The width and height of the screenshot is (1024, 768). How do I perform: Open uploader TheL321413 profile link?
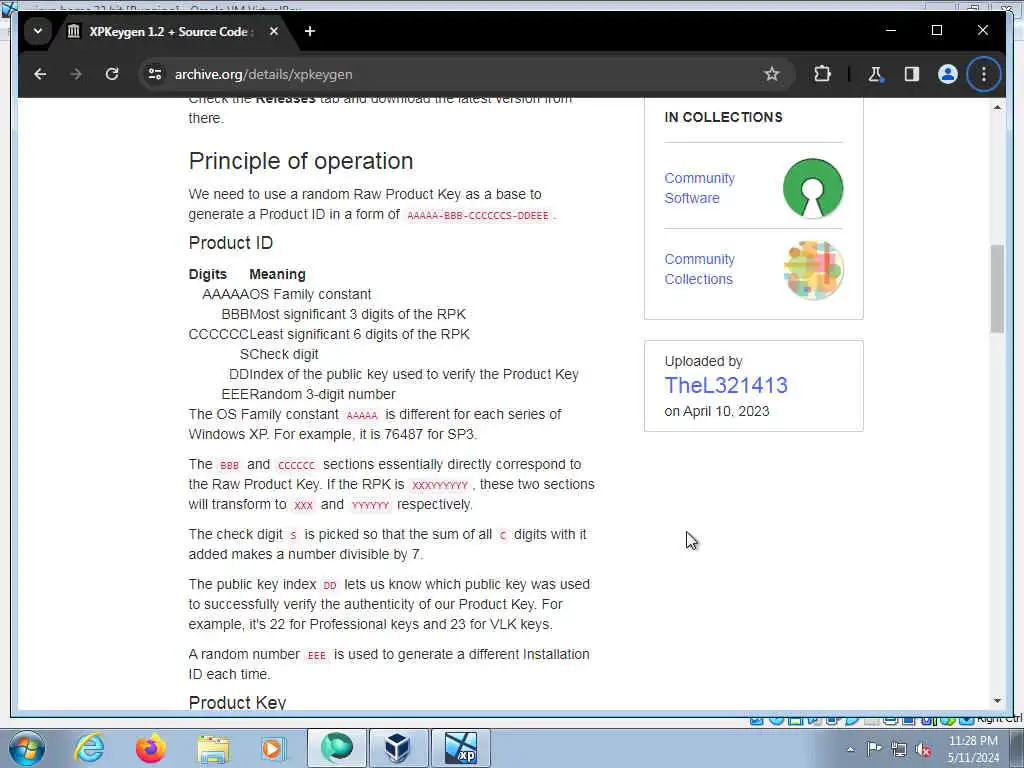[x=726, y=385]
